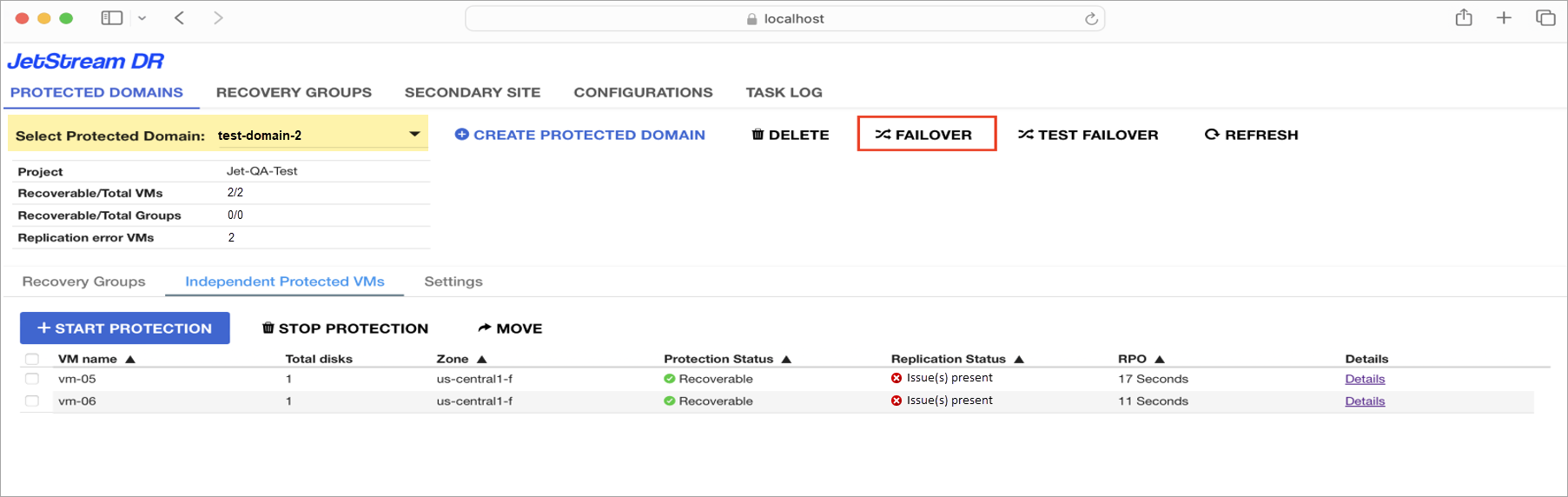Image resolution: width=1568 pixels, height=497 pixels.
Task: Switch to the Settings sub-tab
Action: click(453, 282)
